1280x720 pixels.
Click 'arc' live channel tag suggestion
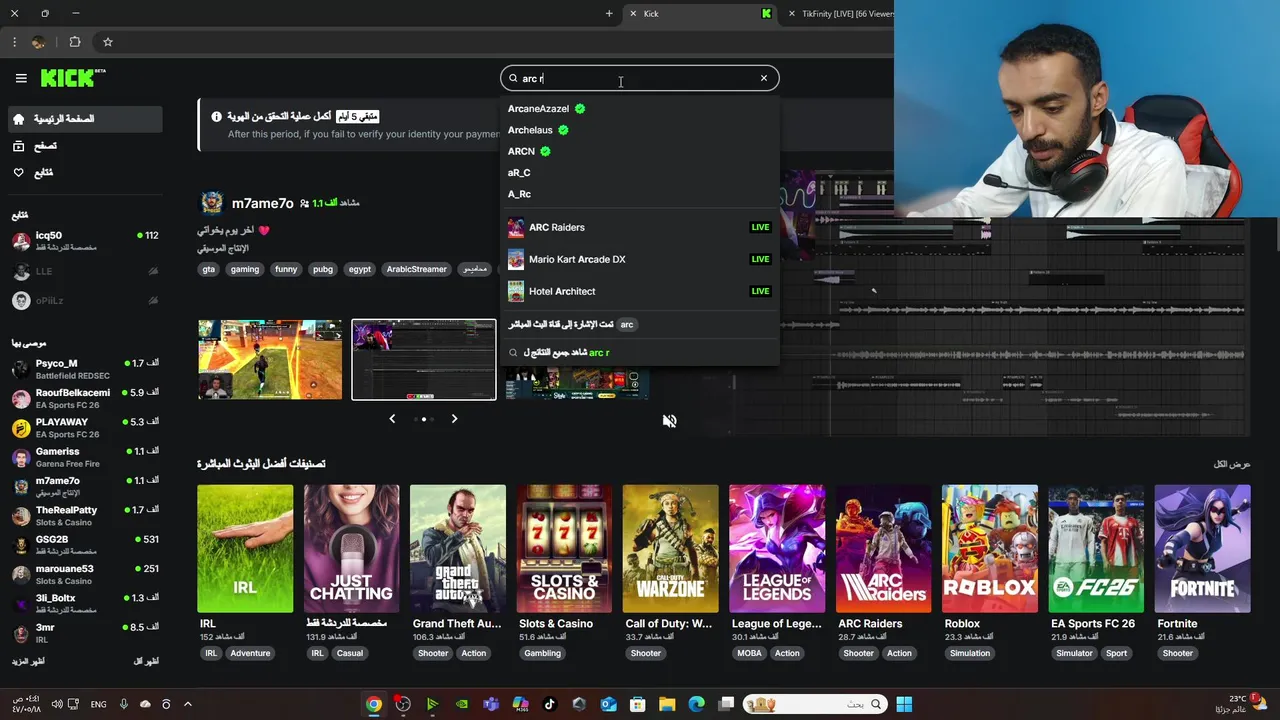pos(627,324)
